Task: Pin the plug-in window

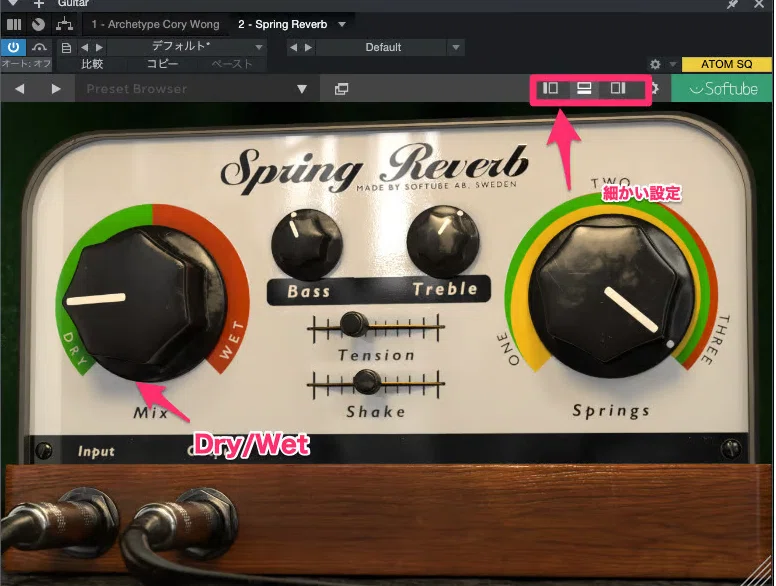Action: [x=731, y=4]
